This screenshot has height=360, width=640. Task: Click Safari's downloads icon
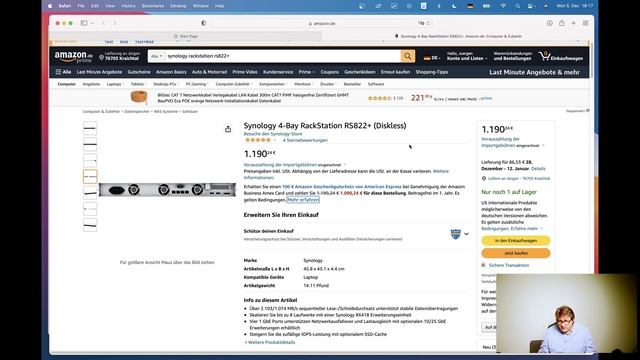tap(550, 23)
